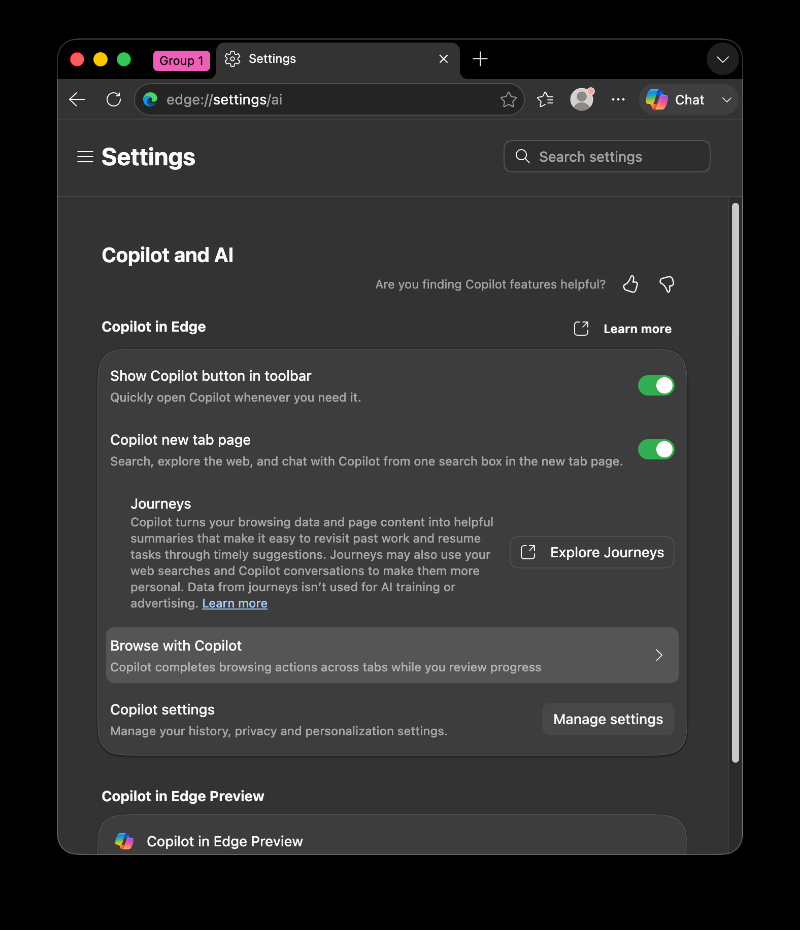Give thumbs up for Copilot features
Image resolution: width=800 pixels, height=930 pixels.
630,284
